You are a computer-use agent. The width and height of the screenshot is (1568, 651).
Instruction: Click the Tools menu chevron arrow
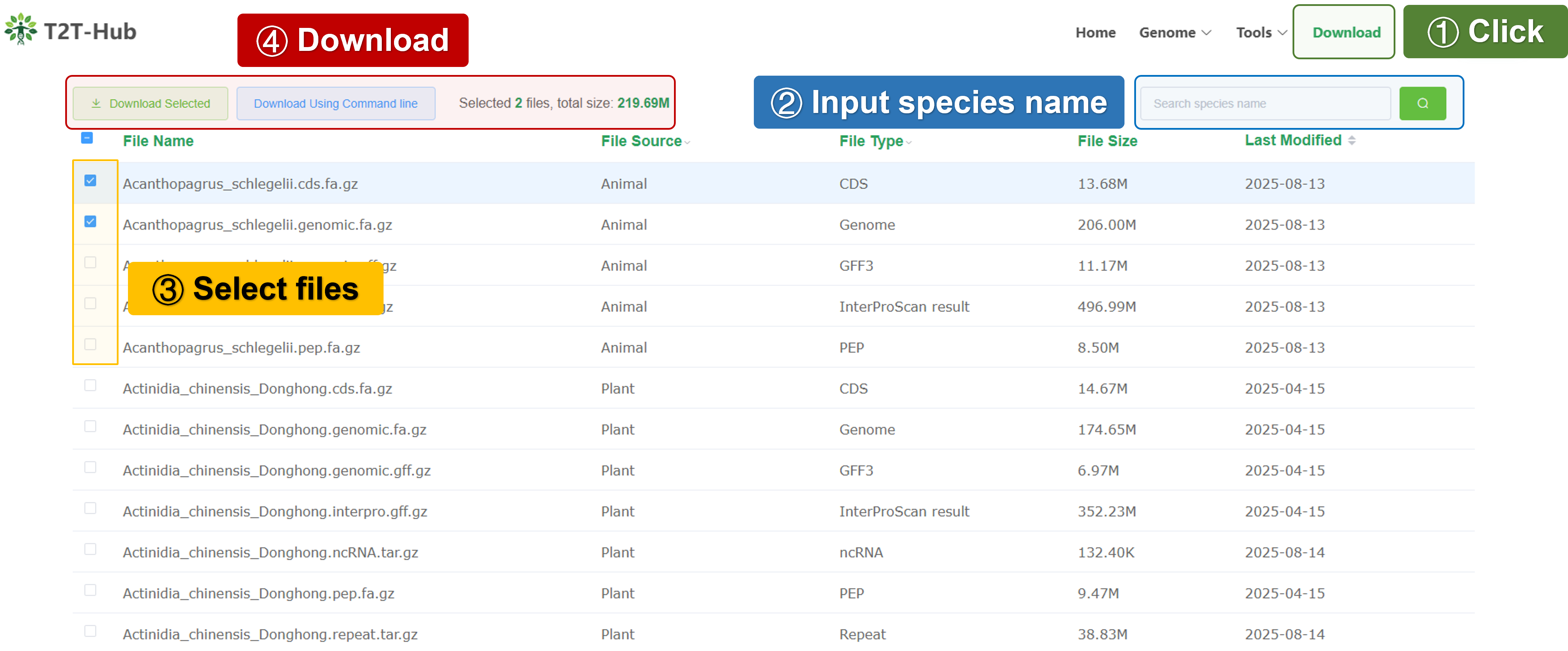coord(1282,33)
